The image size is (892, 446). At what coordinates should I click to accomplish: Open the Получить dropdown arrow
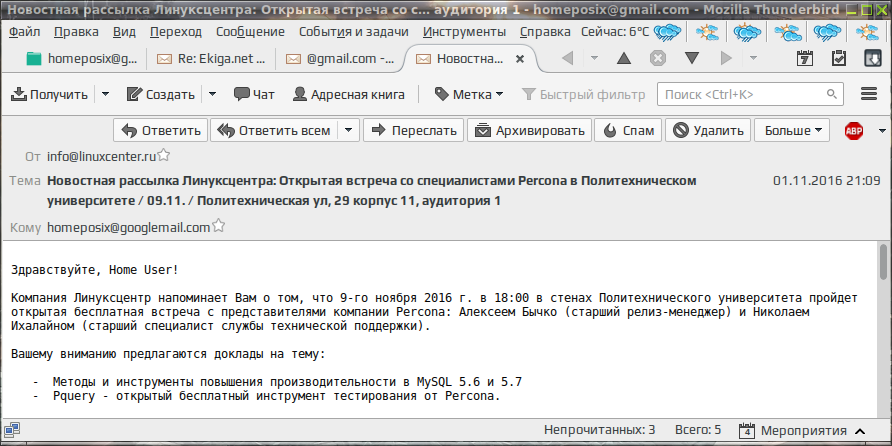tap(105, 94)
